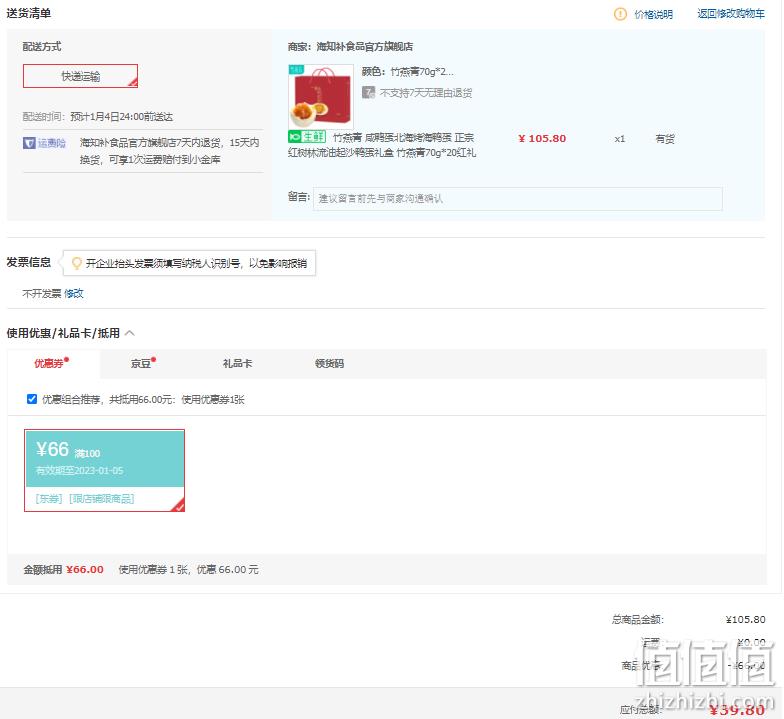Click the invoice tip lightbulb icon
Screen dimensions: 784x719
[76, 263]
